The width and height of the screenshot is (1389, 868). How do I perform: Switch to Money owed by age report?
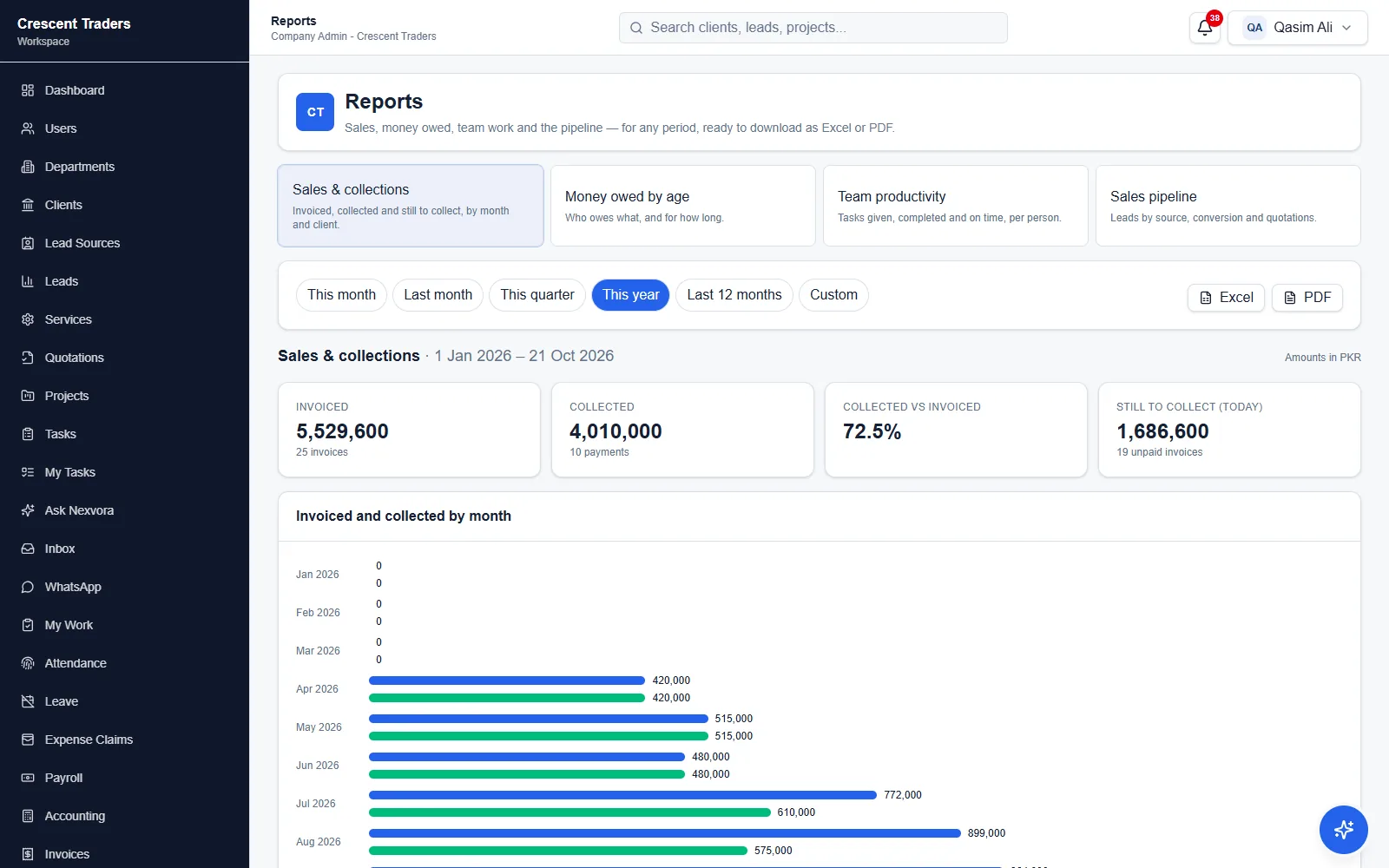coord(683,206)
